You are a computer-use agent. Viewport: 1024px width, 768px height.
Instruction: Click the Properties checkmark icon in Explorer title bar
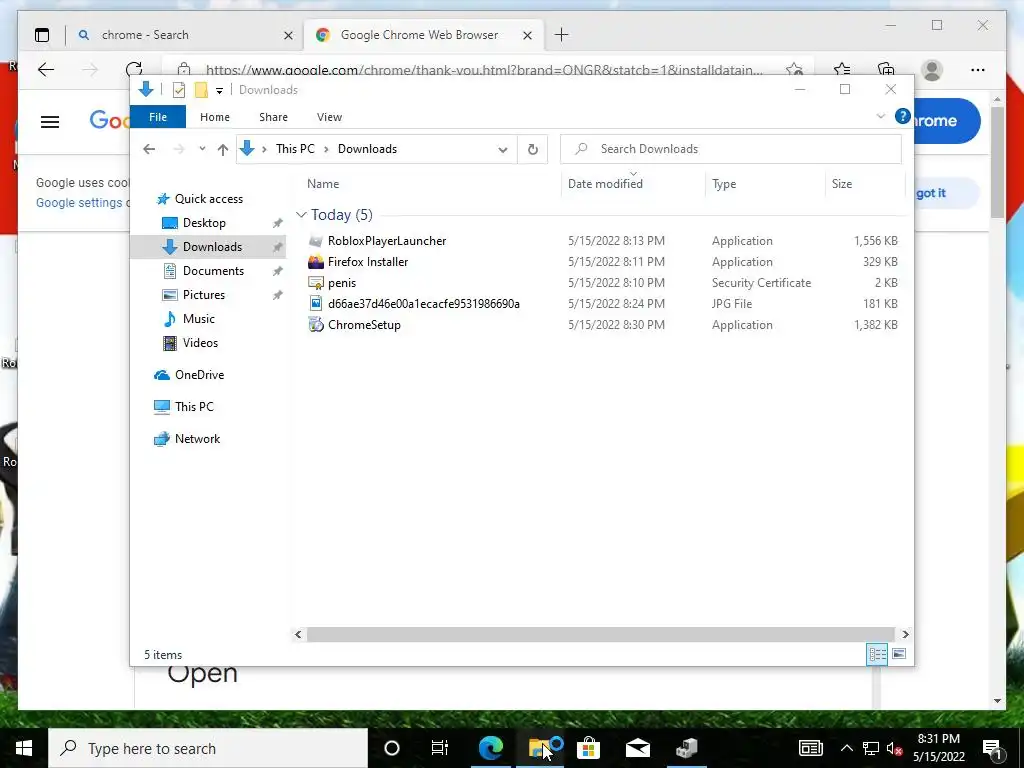179,90
